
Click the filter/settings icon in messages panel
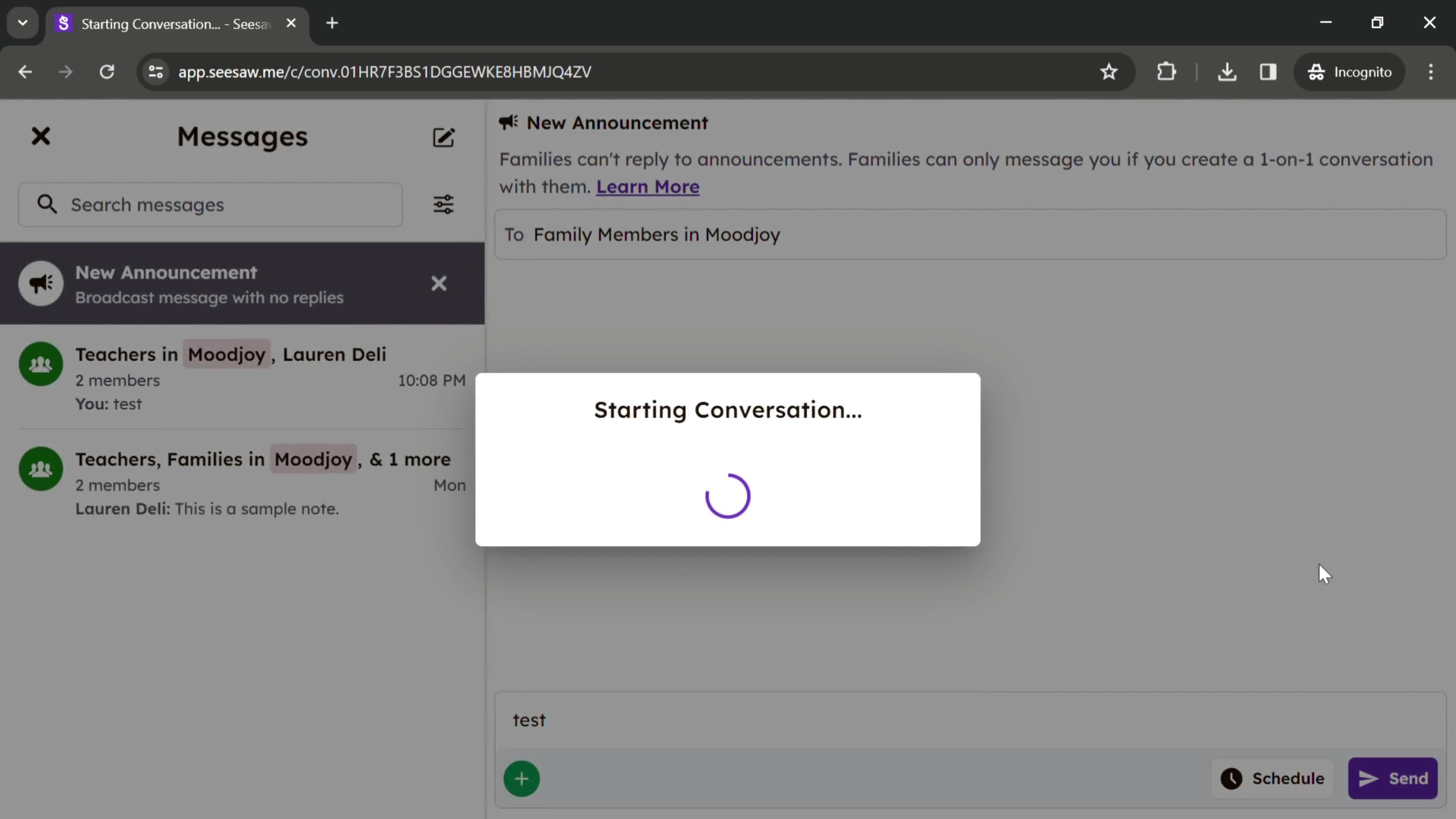tap(444, 204)
